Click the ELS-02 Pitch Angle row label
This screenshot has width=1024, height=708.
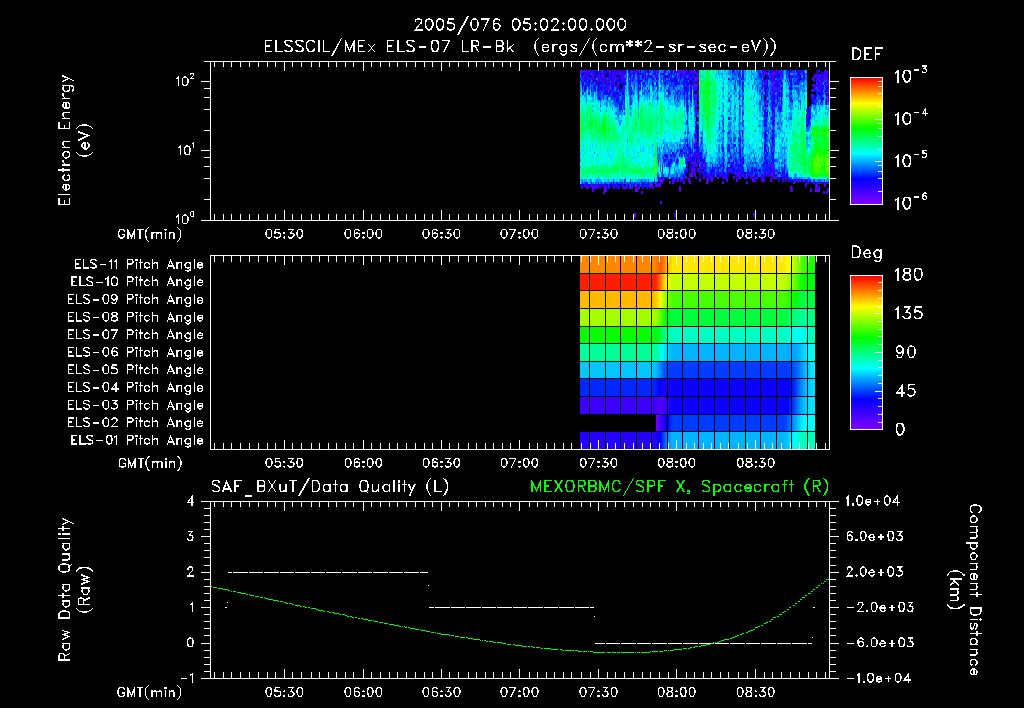(x=135, y=423)
